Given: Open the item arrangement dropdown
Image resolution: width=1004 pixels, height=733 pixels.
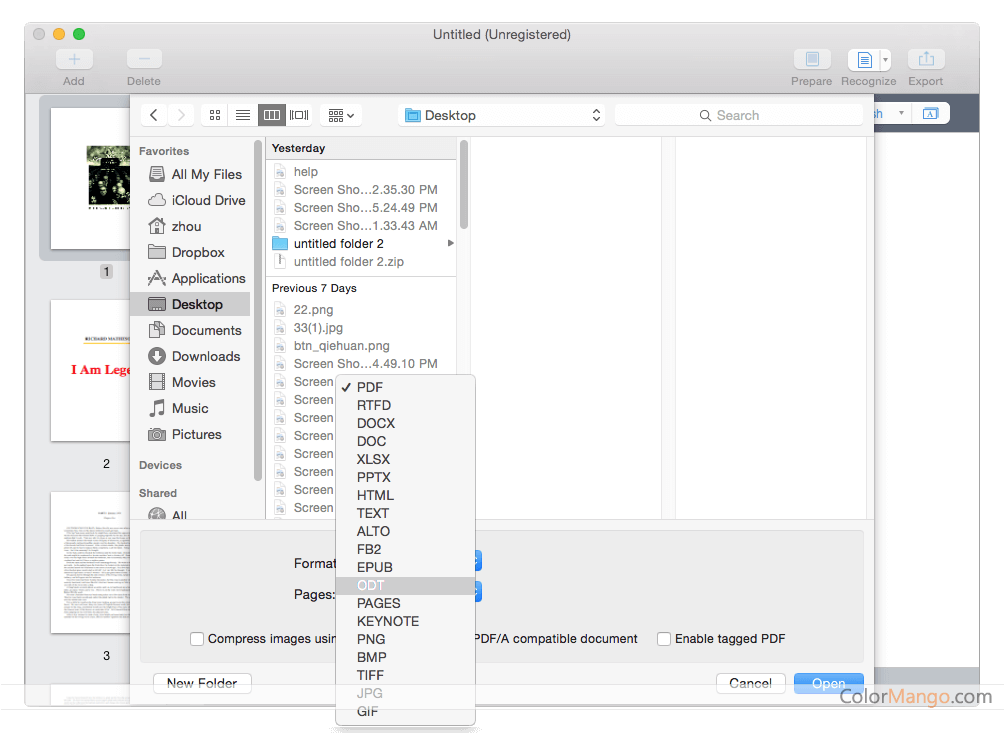Looking at the screenshot, I should tap(341, 115).
